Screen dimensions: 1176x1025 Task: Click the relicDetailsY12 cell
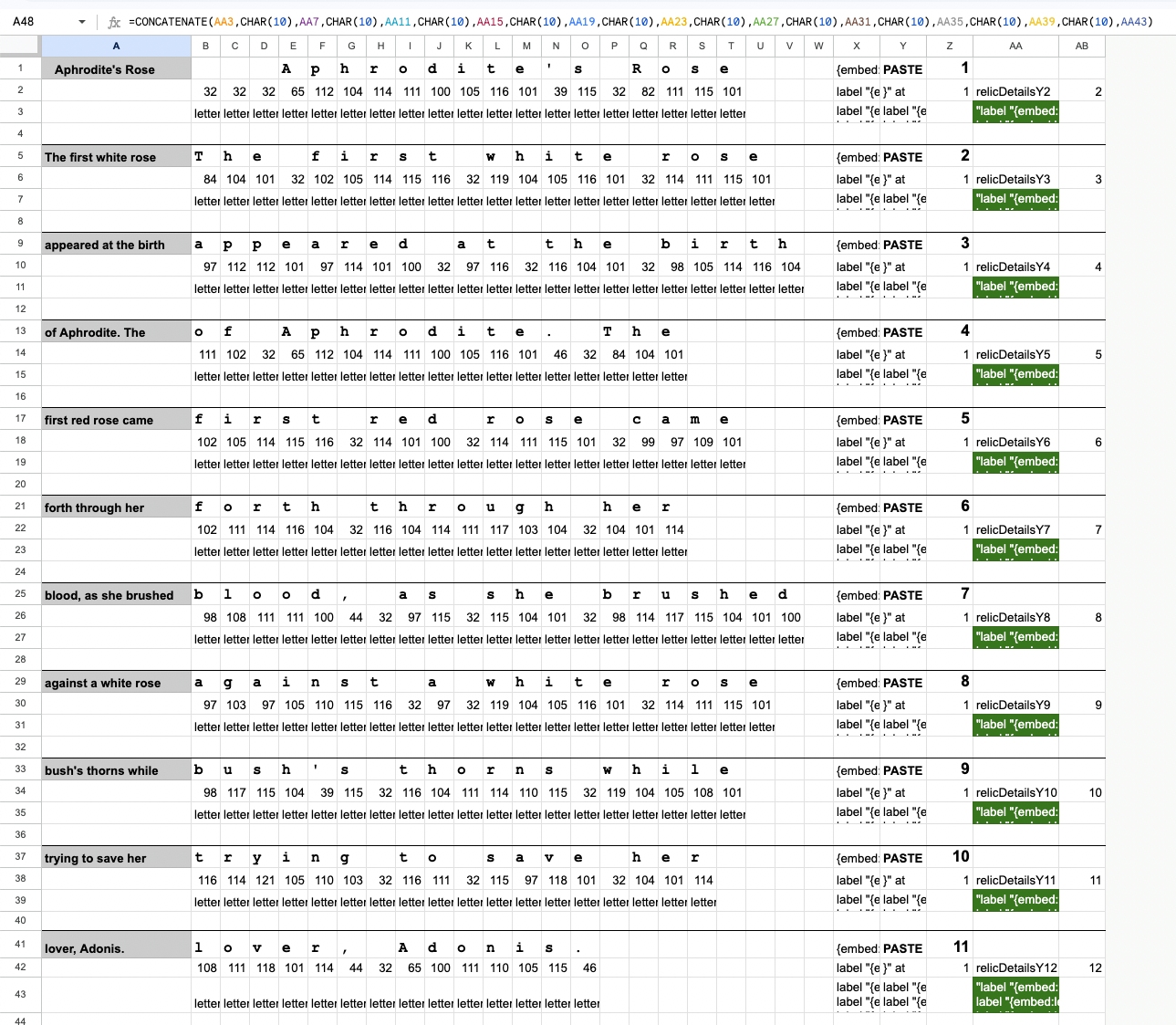click(1015, 967)
